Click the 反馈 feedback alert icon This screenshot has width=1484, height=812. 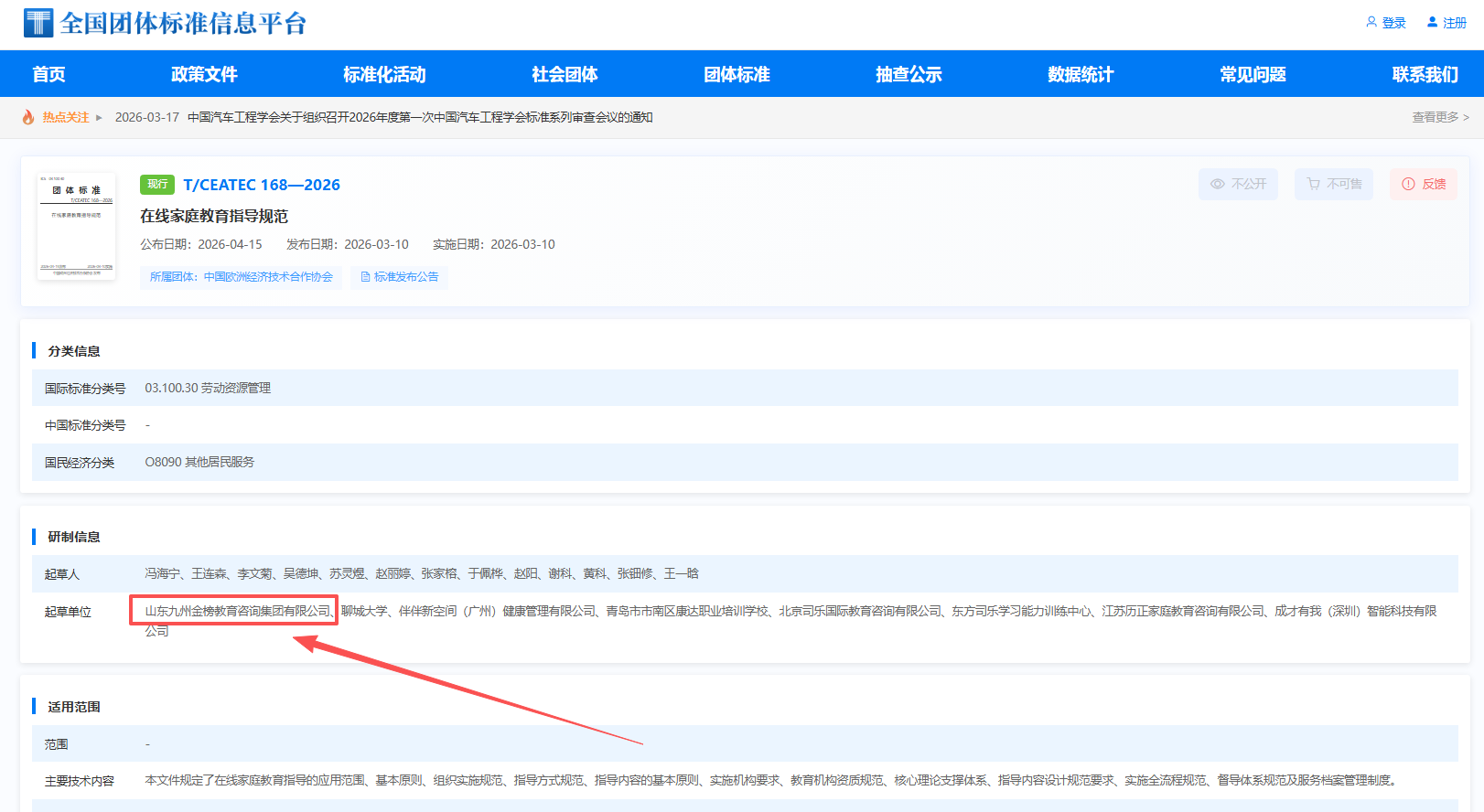coord(1408,184)
